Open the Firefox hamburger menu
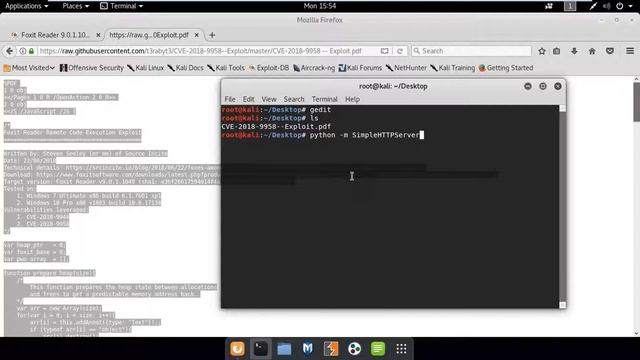This screenshot has height=360, width=640. coord(630,51)
